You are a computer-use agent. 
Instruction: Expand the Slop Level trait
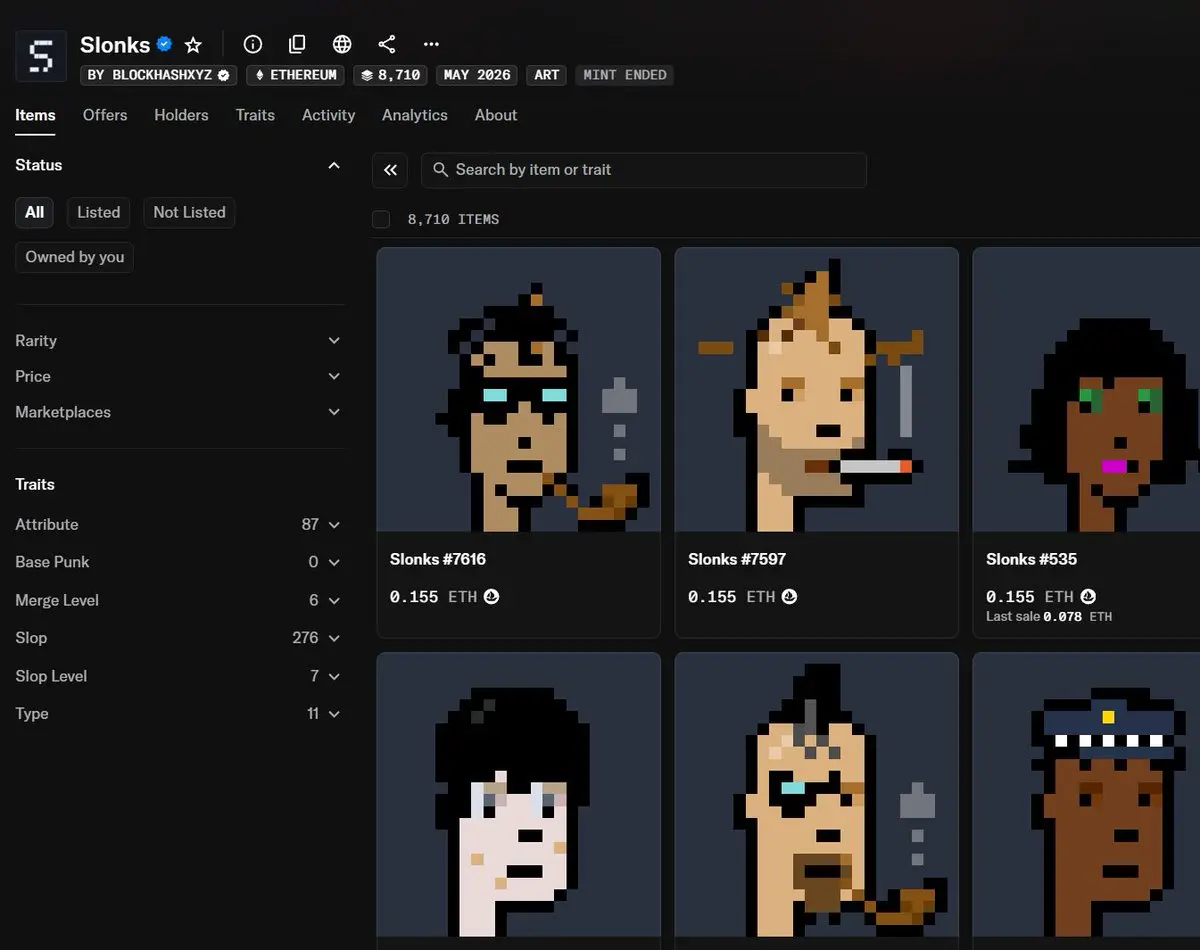point(179,676)
